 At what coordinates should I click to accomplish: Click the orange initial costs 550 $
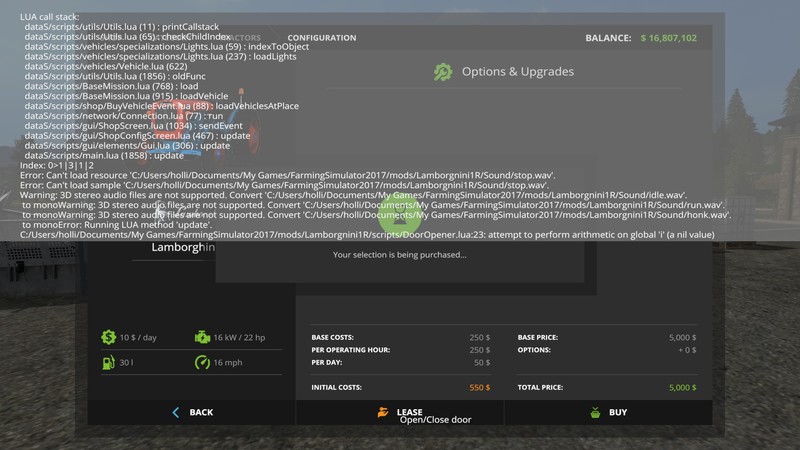479,387
